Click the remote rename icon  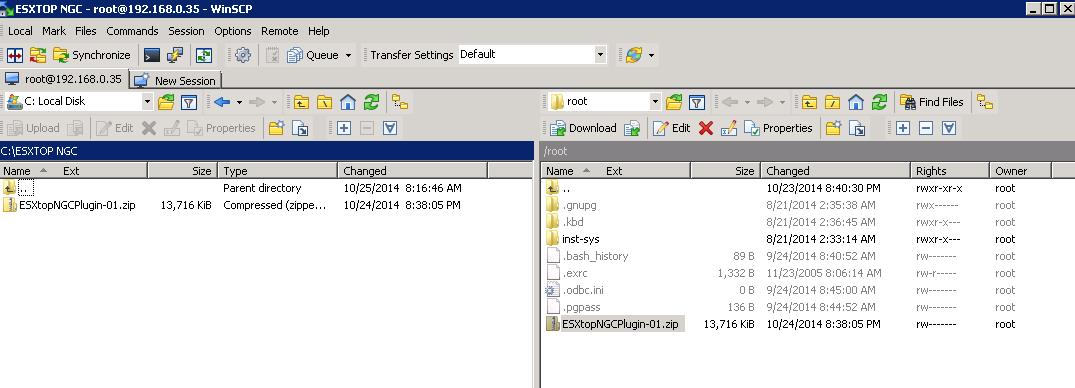click(729, 128)
